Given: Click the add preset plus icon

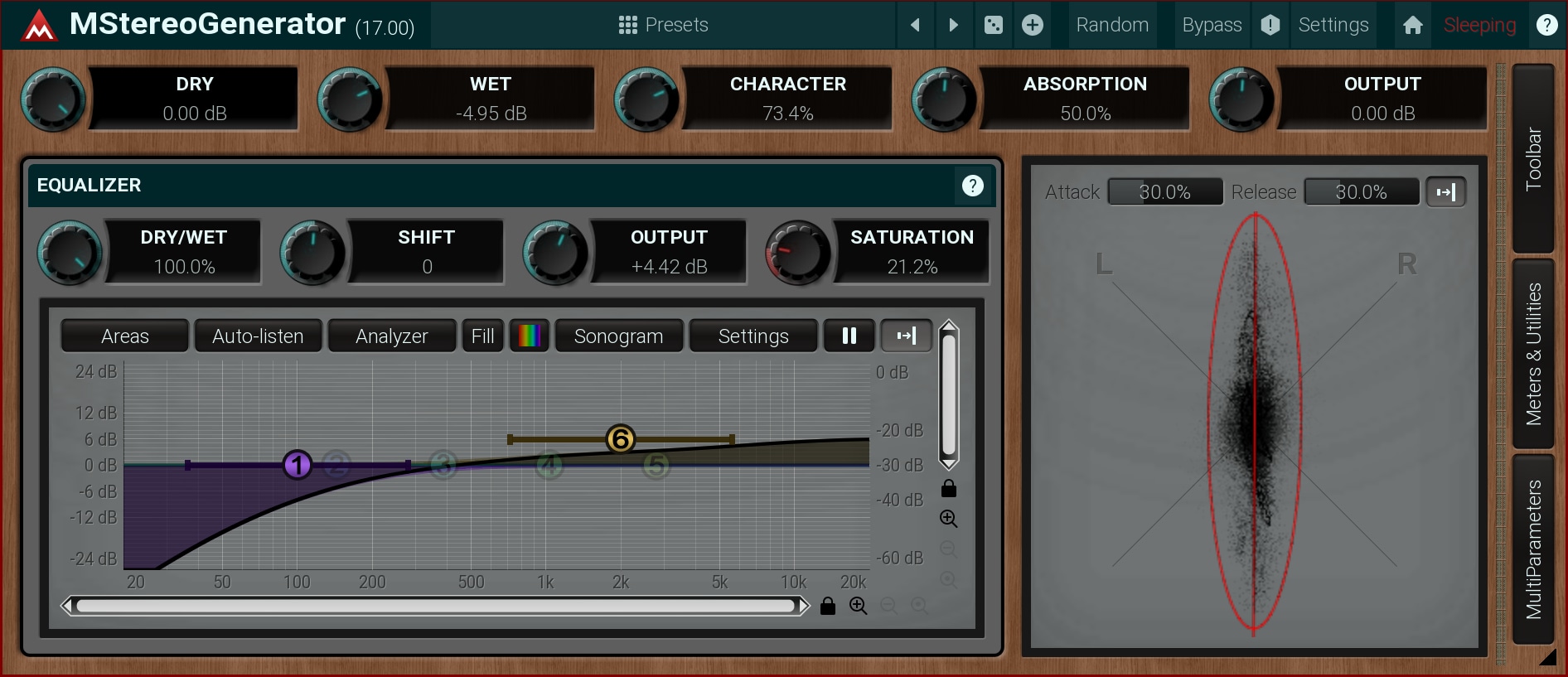Looking at the screenshot, I should (x=1032, y=25).
